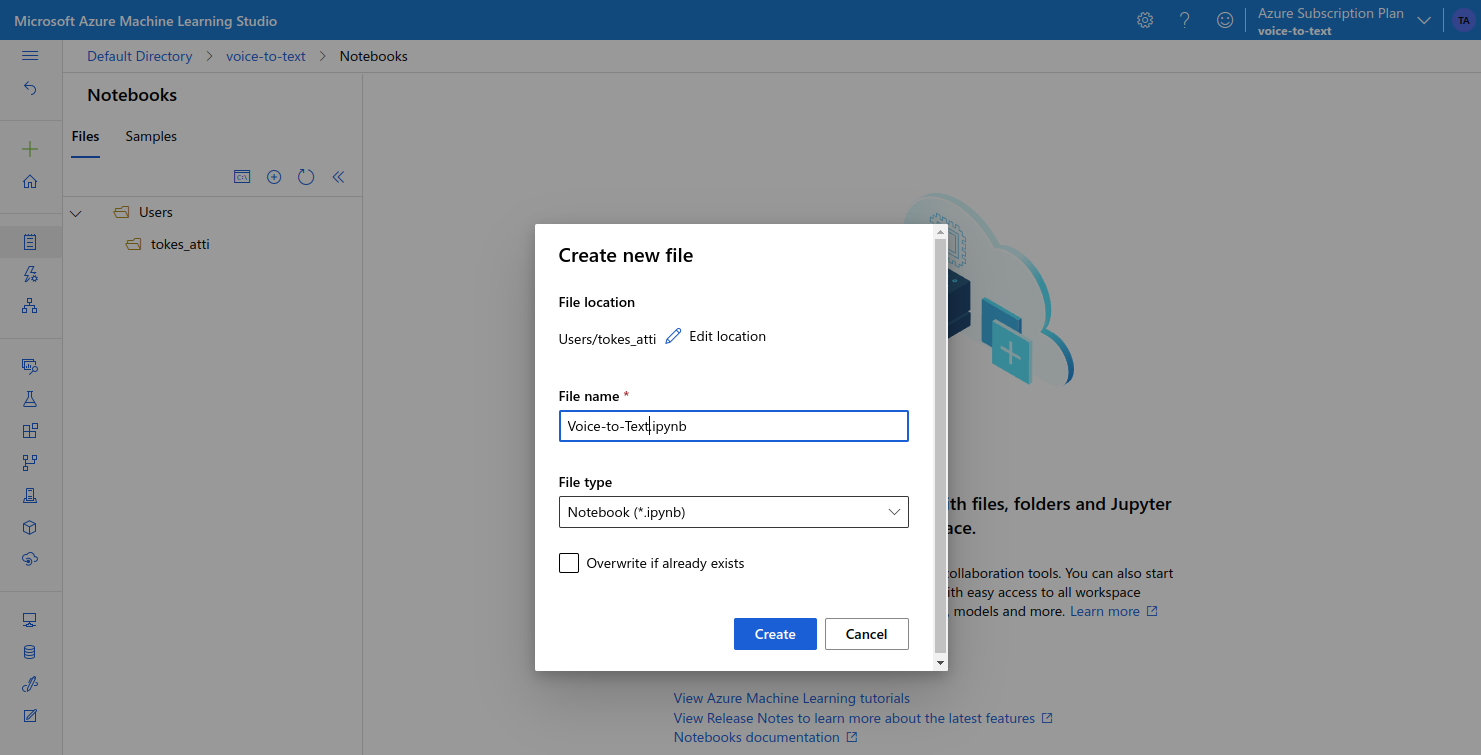1481x755 pixels.
Task: Go to Home in sidebar
Action: (30, 182)
